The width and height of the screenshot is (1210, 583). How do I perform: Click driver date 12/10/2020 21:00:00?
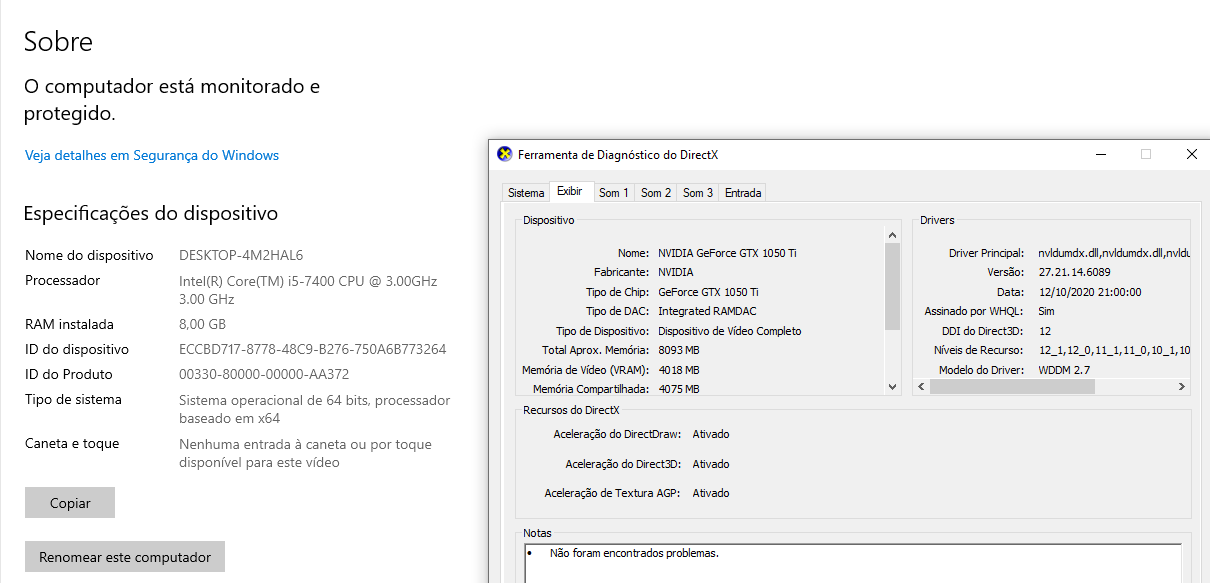pyautogui.click(x=1089, y=292)
